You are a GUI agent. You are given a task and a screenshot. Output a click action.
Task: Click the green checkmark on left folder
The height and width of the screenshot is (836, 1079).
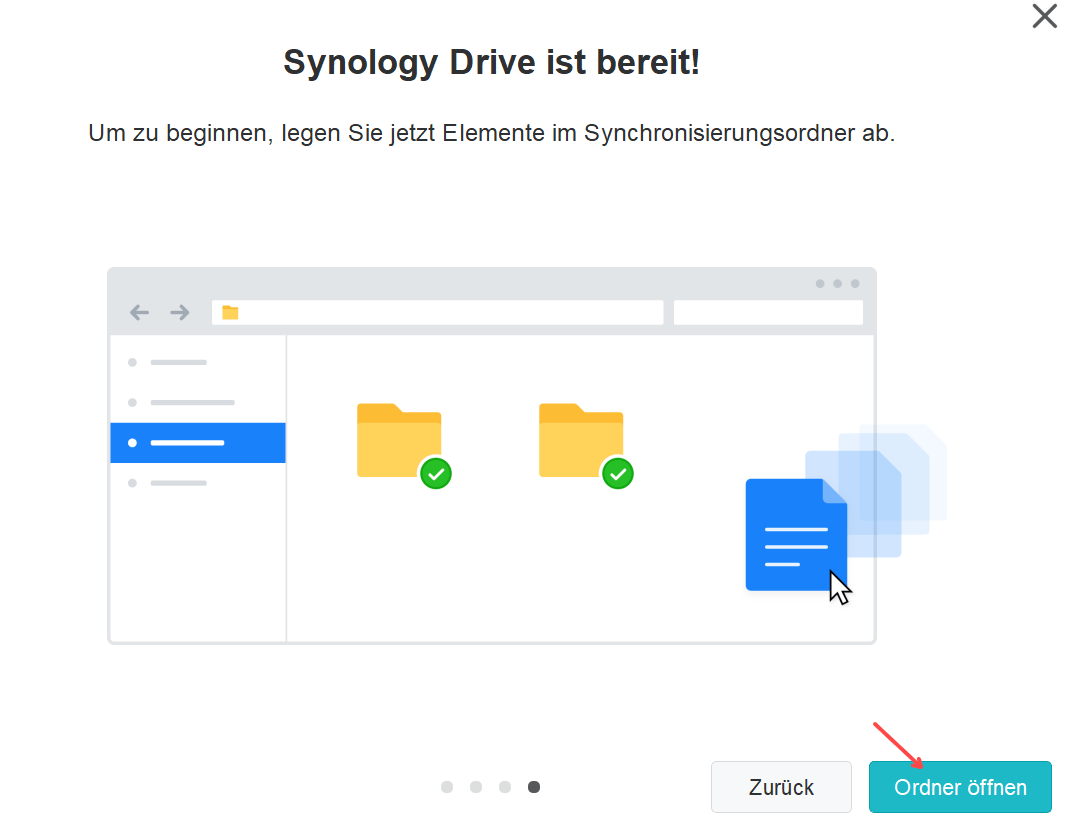point(435,474)
